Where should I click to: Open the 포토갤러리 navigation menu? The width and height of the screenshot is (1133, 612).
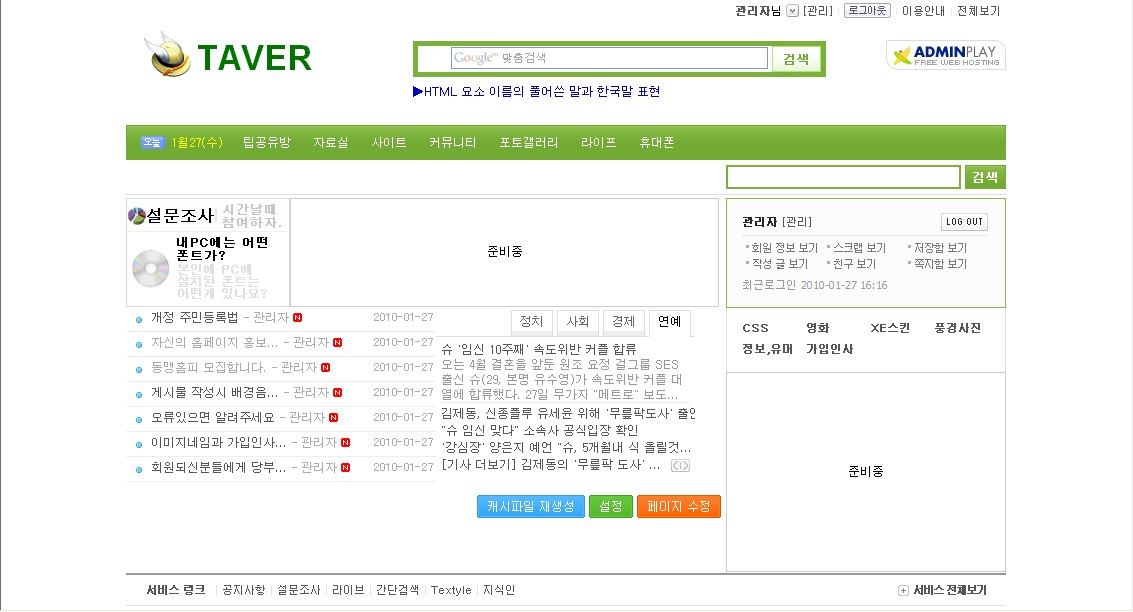point(528,142)
